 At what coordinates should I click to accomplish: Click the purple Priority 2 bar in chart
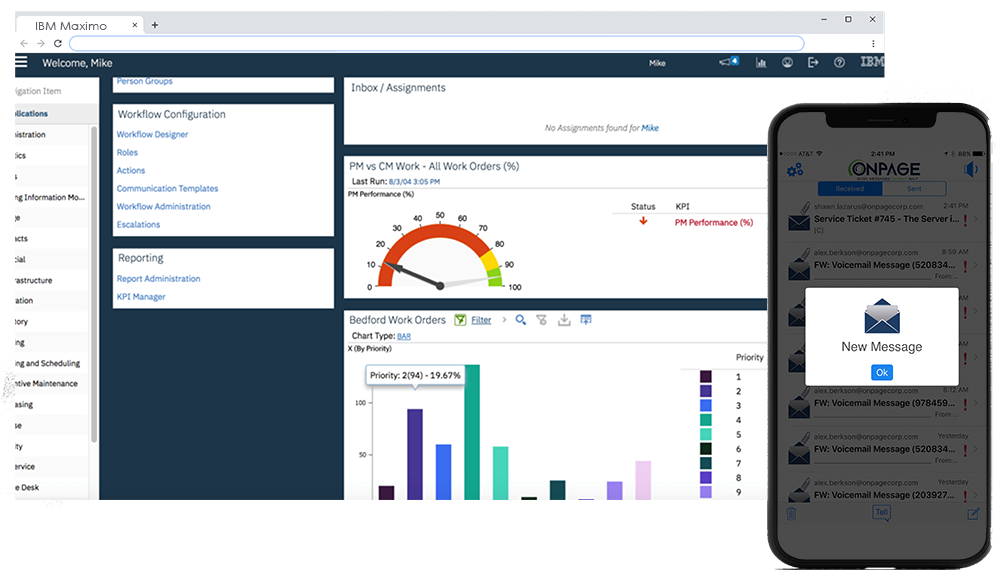tap(415, 454)
